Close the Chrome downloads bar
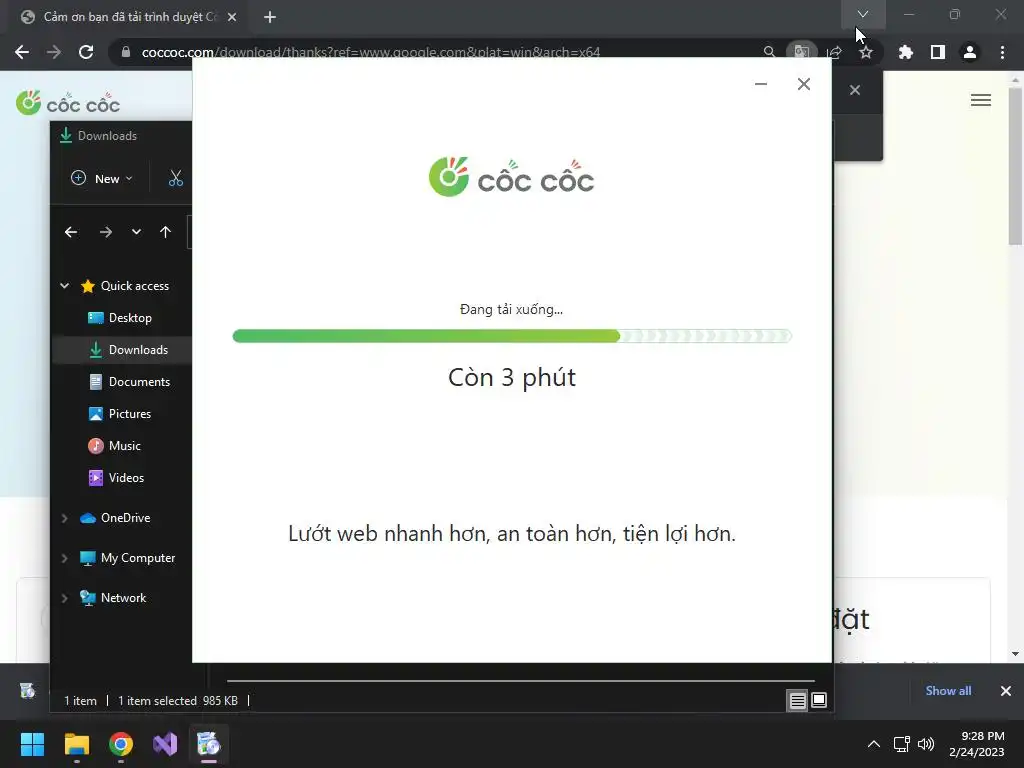This screenshot has width=1024, height=768. 1006,690
